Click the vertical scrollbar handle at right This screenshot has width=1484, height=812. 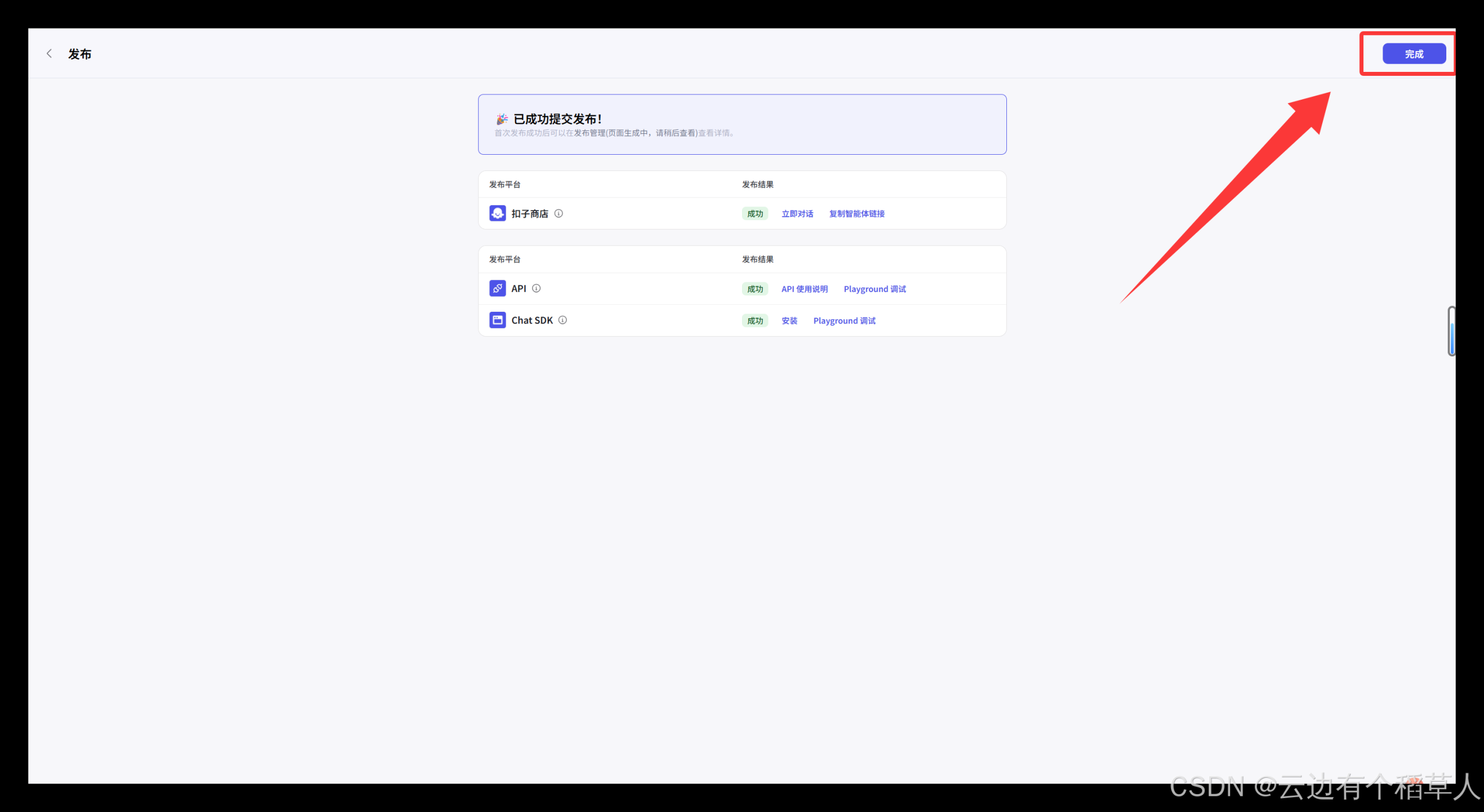coord(1451,332)
